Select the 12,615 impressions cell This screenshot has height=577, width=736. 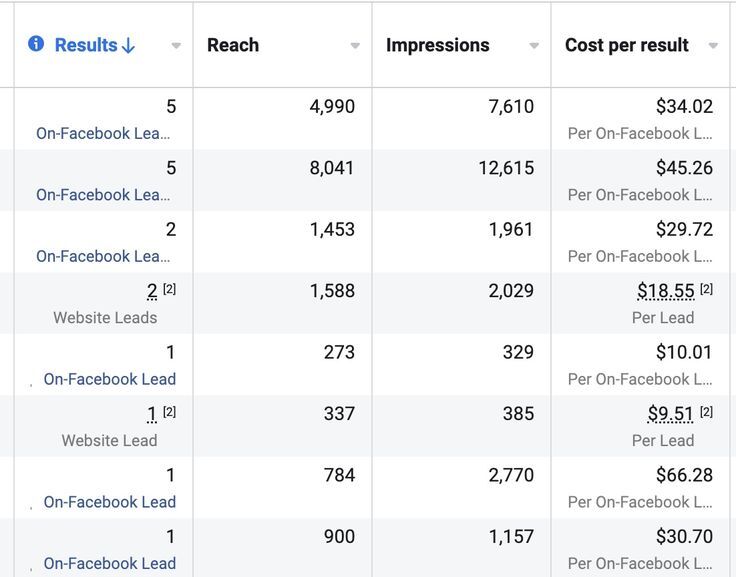click(x=506, y=168)
